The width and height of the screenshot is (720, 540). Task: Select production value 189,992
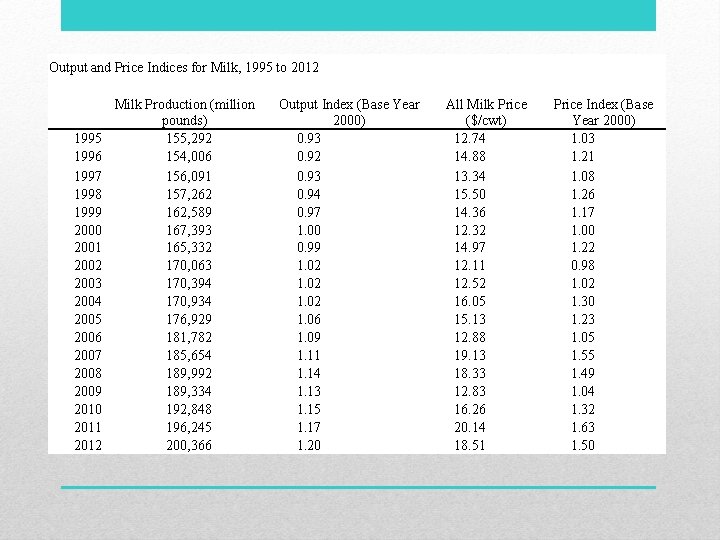point(189,372)
